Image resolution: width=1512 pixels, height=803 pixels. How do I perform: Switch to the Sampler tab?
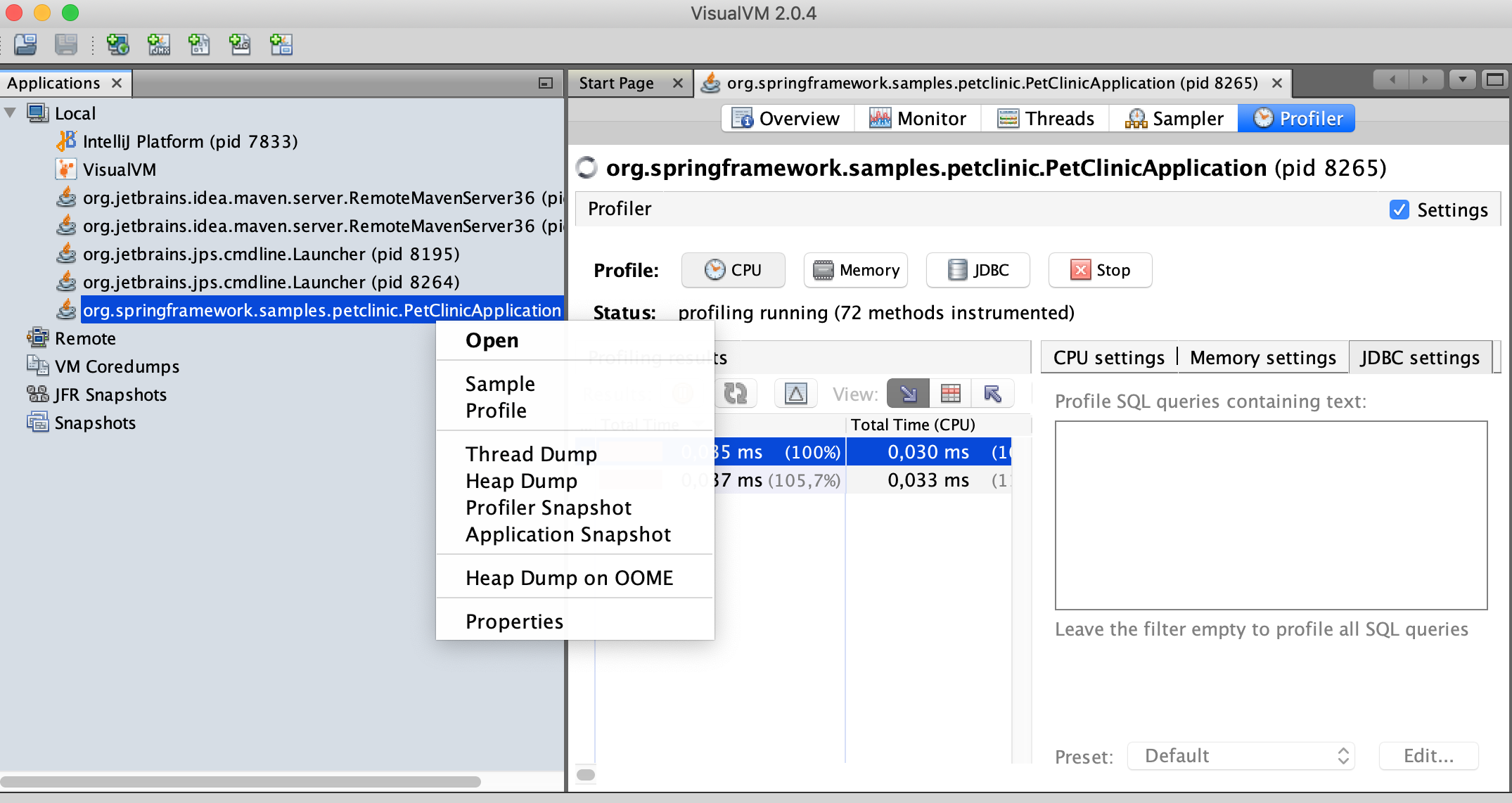click(1174, 118)
